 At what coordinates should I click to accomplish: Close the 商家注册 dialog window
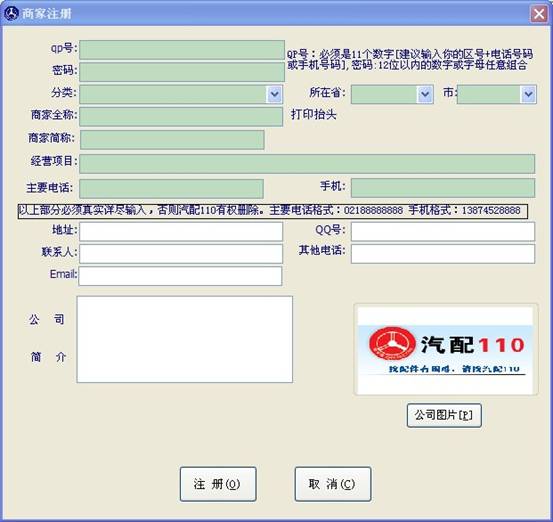coord(539,14)
